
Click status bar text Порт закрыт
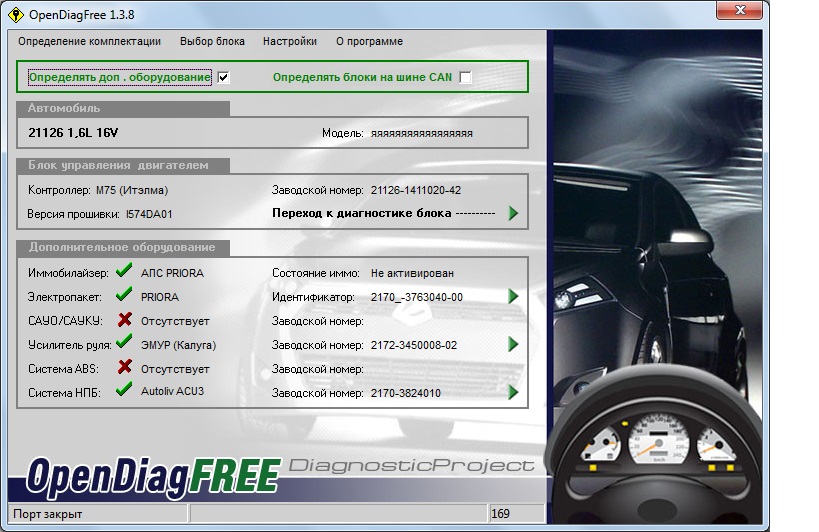point(48,514)
